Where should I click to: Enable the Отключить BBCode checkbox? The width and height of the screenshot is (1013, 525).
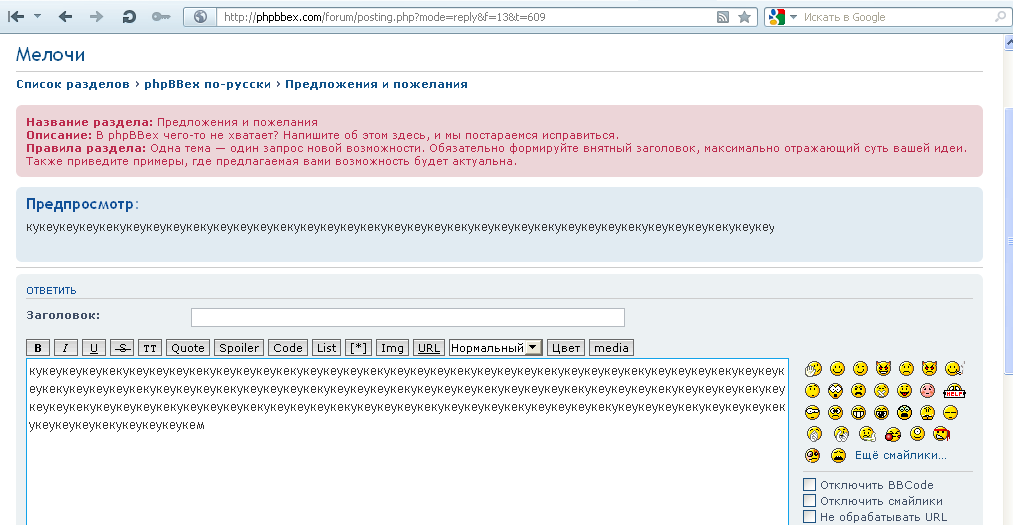click(810, 485)
